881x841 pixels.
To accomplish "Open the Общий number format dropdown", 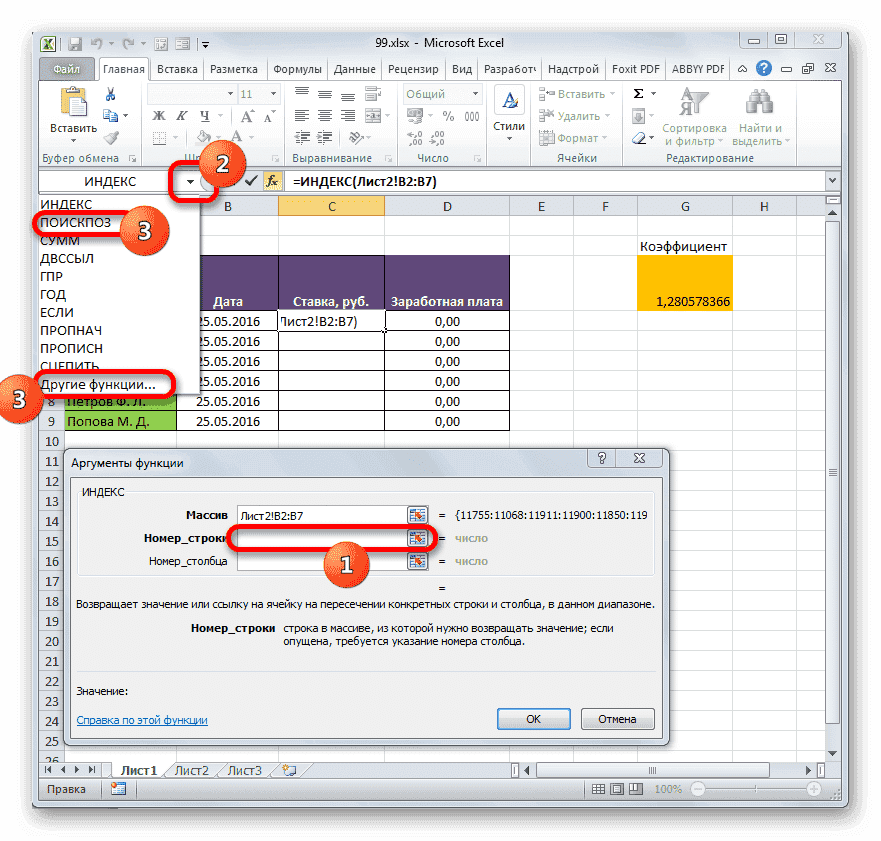I will pyautogui.click(x=475, y=94).
